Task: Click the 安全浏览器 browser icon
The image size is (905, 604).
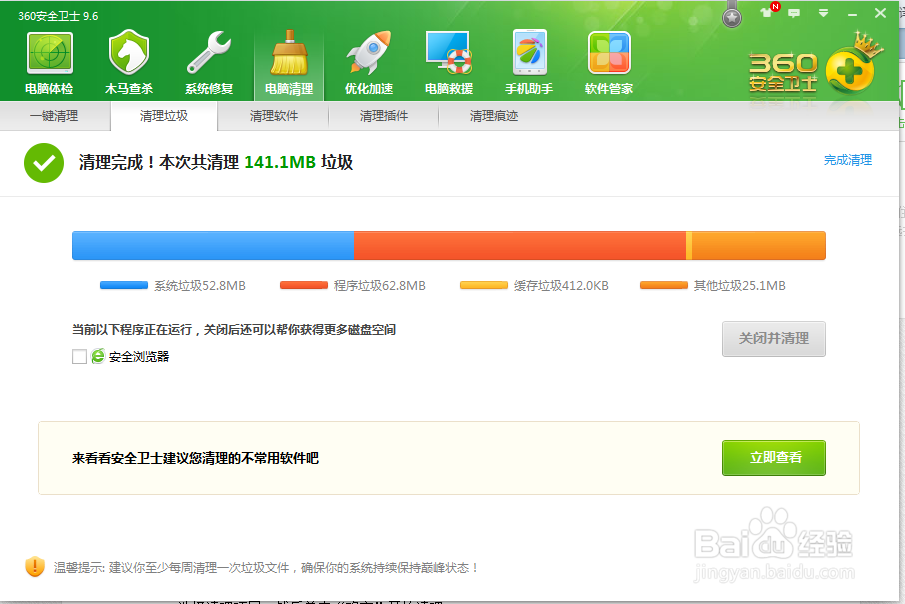Action: pos(98,356)
